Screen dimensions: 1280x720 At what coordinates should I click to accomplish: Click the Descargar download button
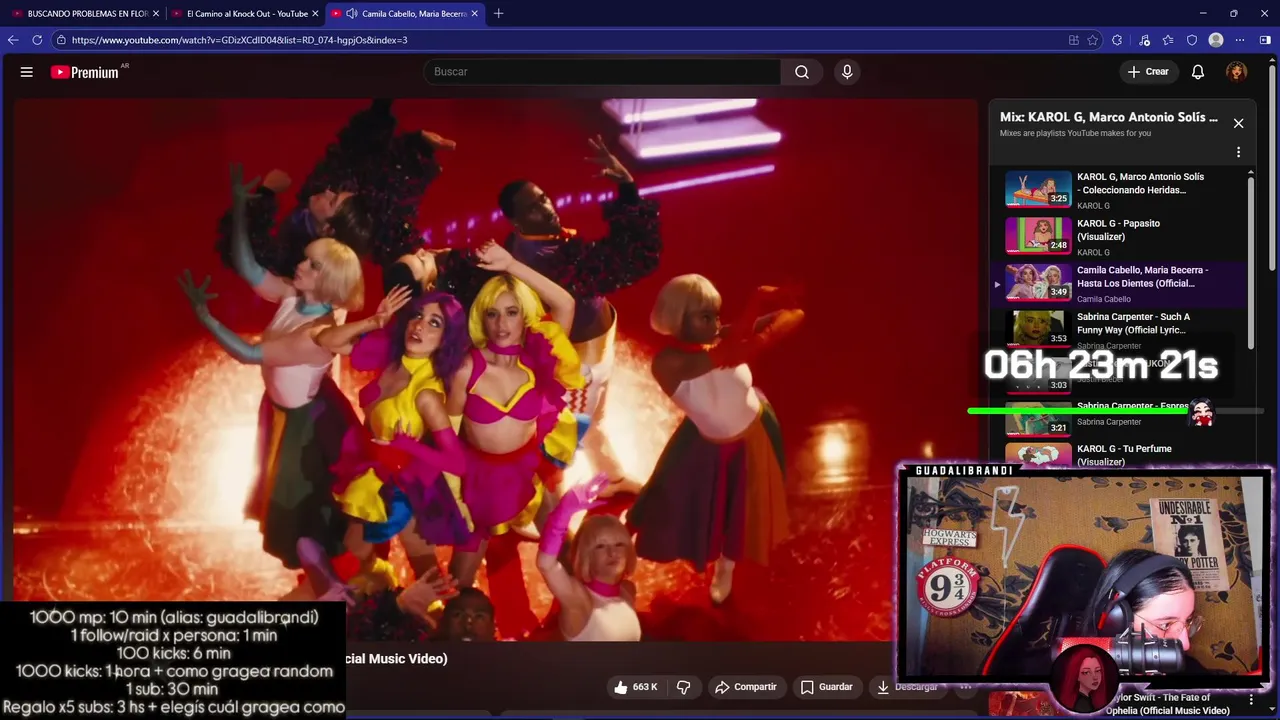pyautogui.click(x=907, y=687)
